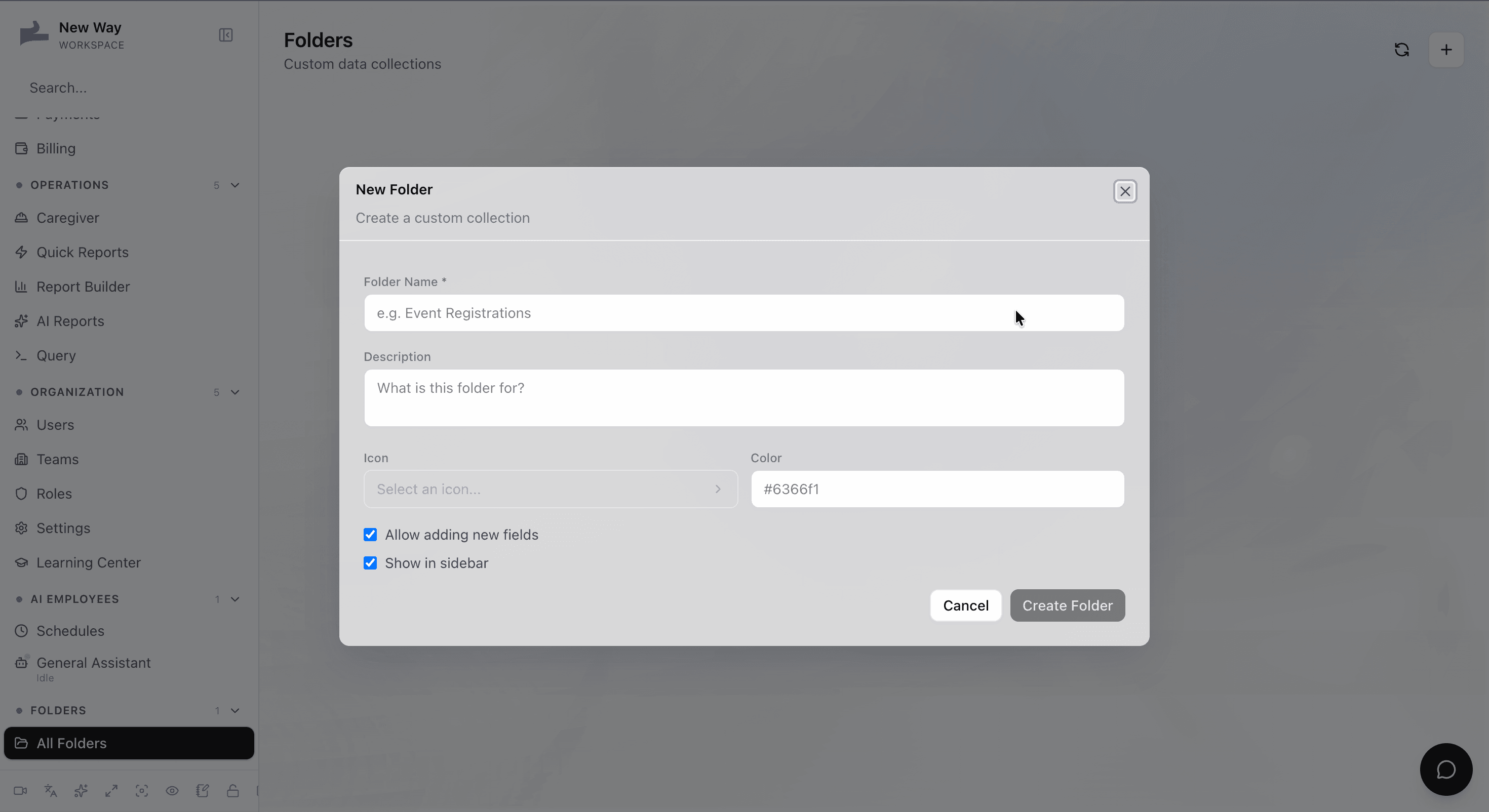Collapse the sidebar with panel icon
Viewport: 1489px width, 812px height.
click(x=226, y=35)
